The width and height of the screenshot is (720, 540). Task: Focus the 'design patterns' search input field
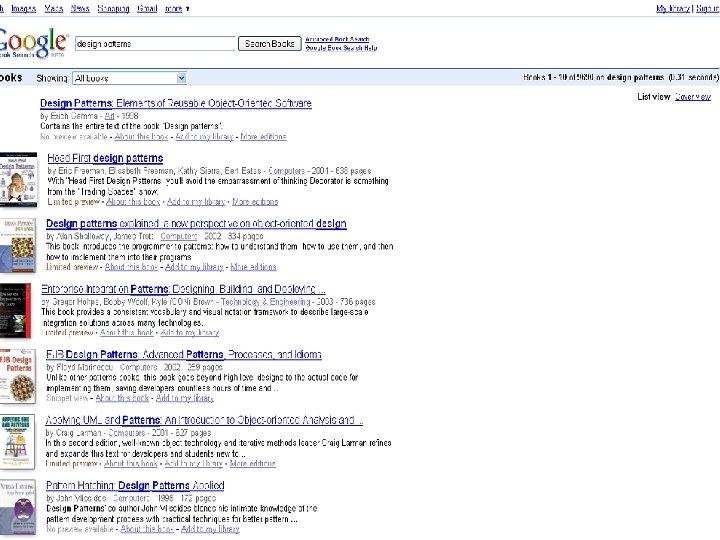155,44
